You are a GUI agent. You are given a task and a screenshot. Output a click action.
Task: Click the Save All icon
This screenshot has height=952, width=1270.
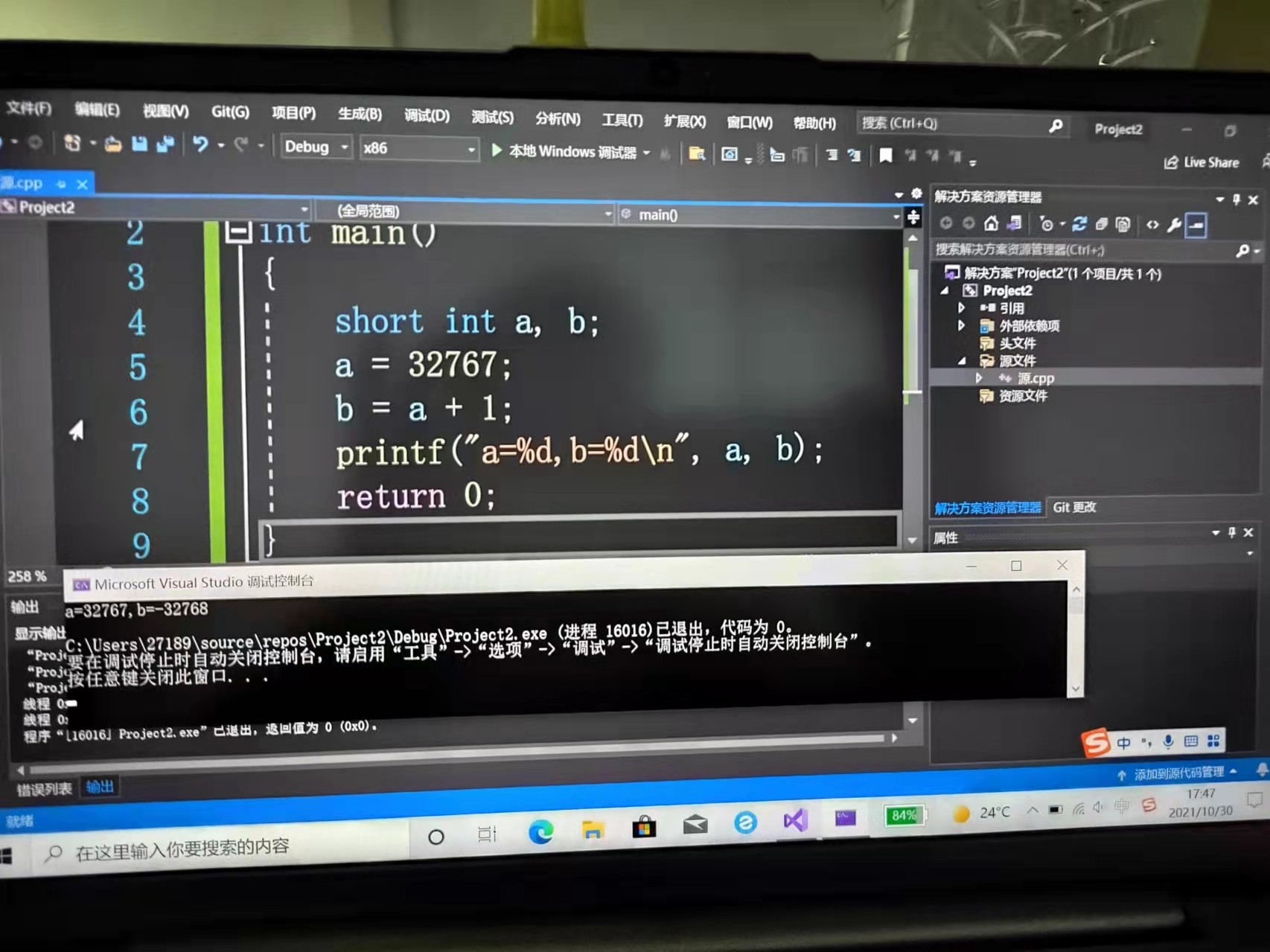(165, 144)
